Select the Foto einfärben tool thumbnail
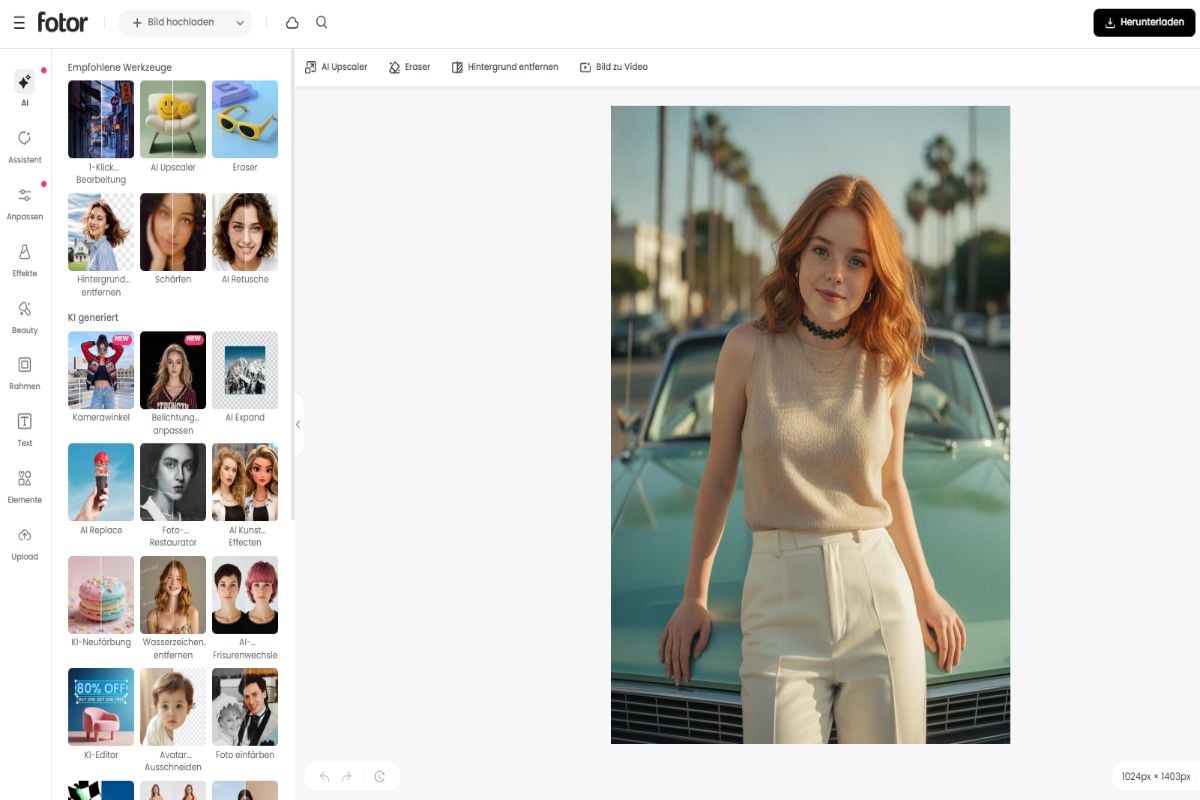The image size is (1200, 800). (245, 707)
